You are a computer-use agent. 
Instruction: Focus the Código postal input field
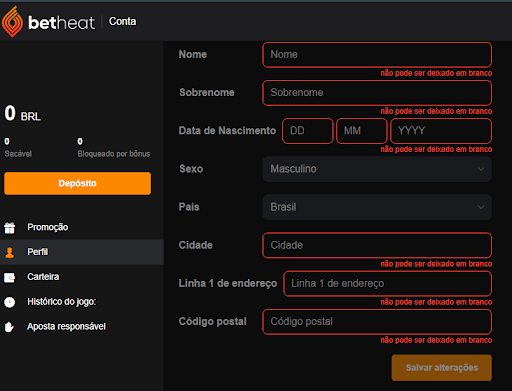pyautogui.click(x=377, y=322)
